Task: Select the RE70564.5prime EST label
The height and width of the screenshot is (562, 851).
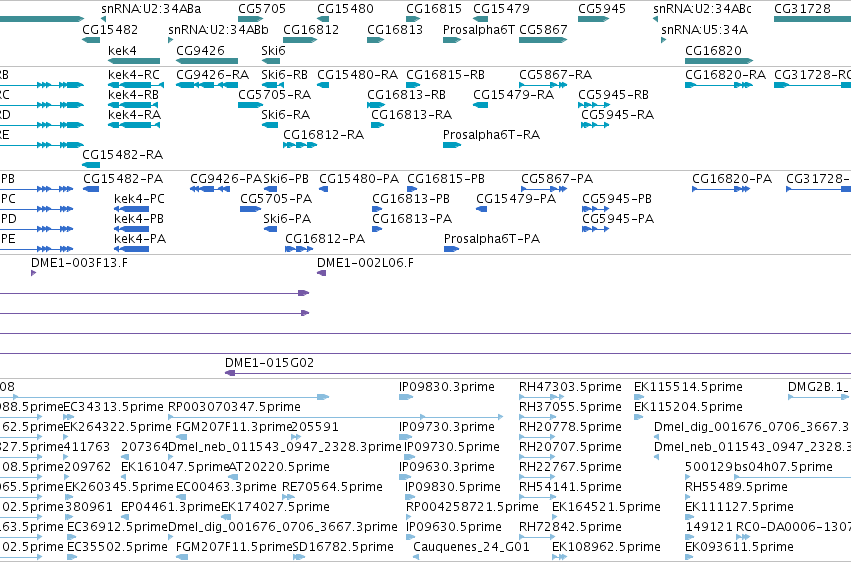Action: [x=332, y=487]
